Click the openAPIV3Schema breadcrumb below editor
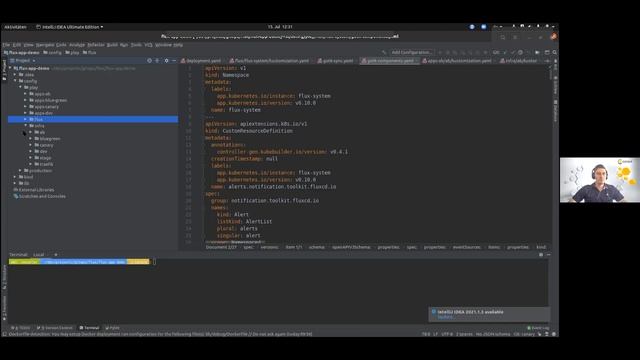 point(351,247)
